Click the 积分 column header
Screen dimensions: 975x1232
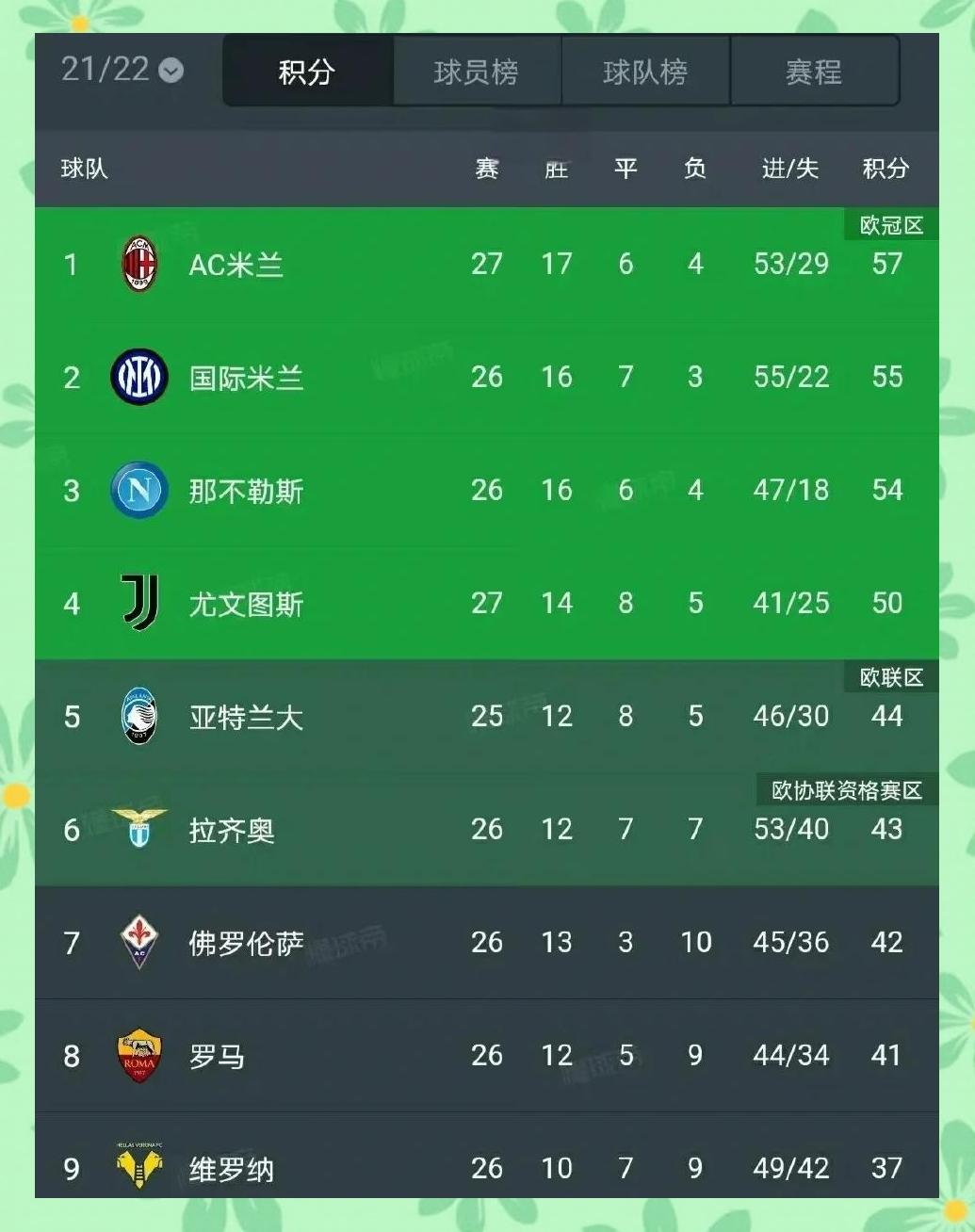886,169
